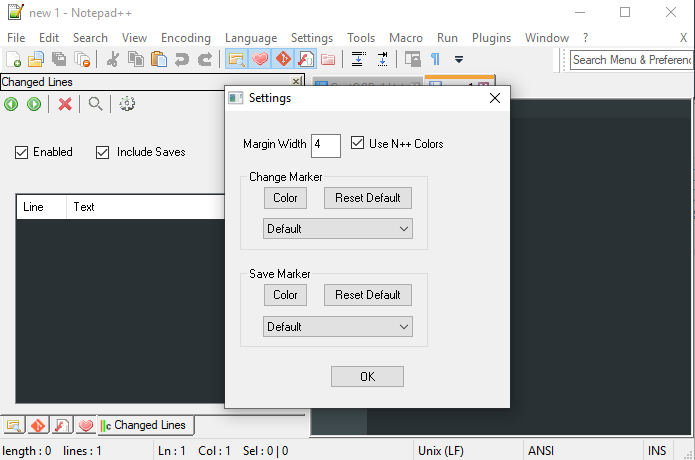Go to next change with green right arrow
The width and height of the screenshot is (695, 460).
[34, 104]
